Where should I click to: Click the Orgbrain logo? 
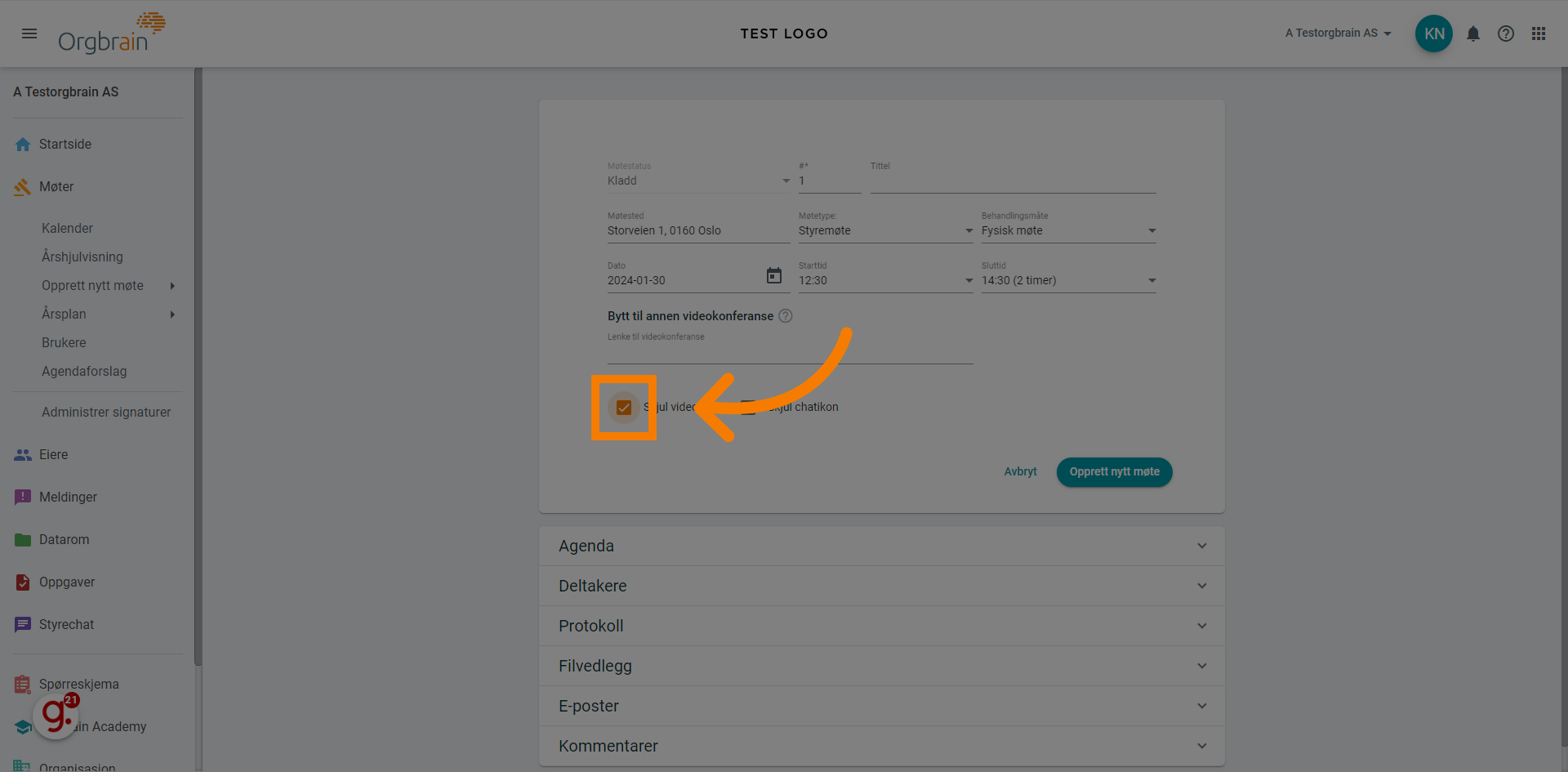(x=111, y=33)
